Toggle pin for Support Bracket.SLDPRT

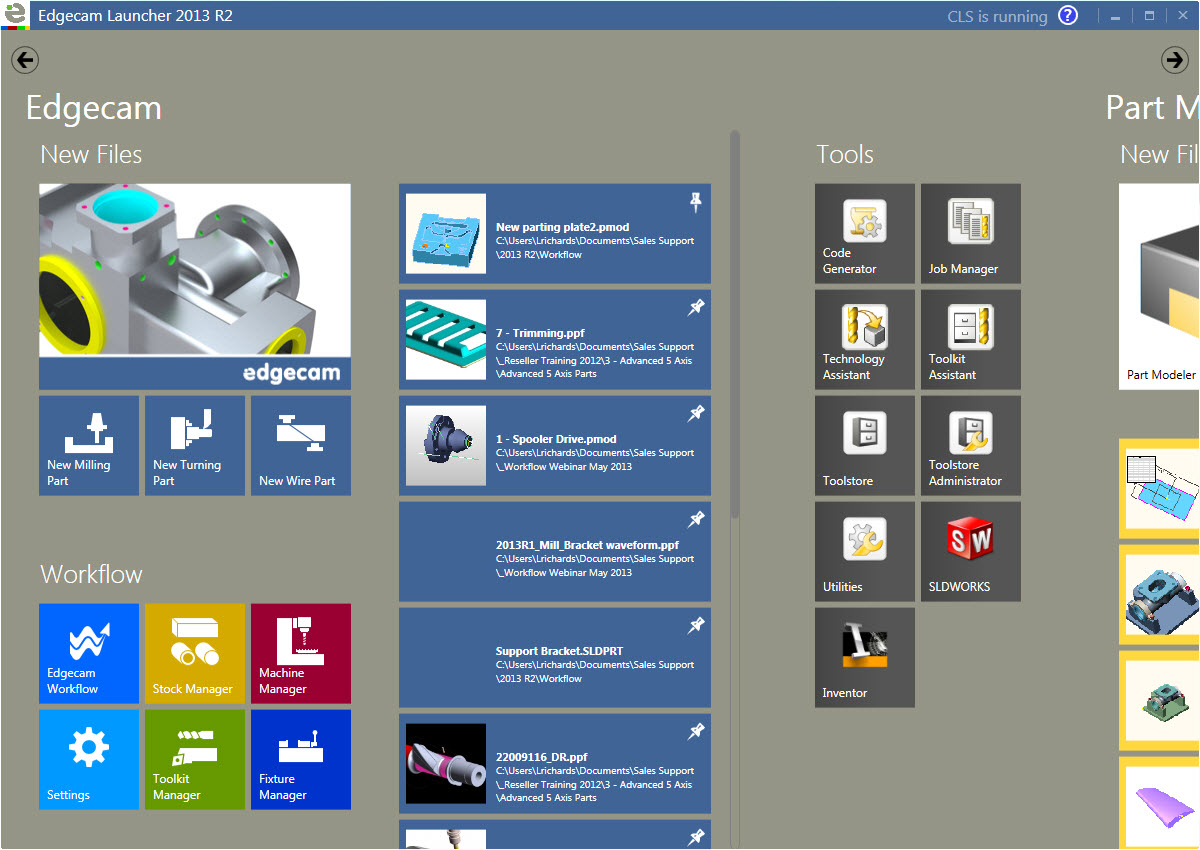click(696, 626)
